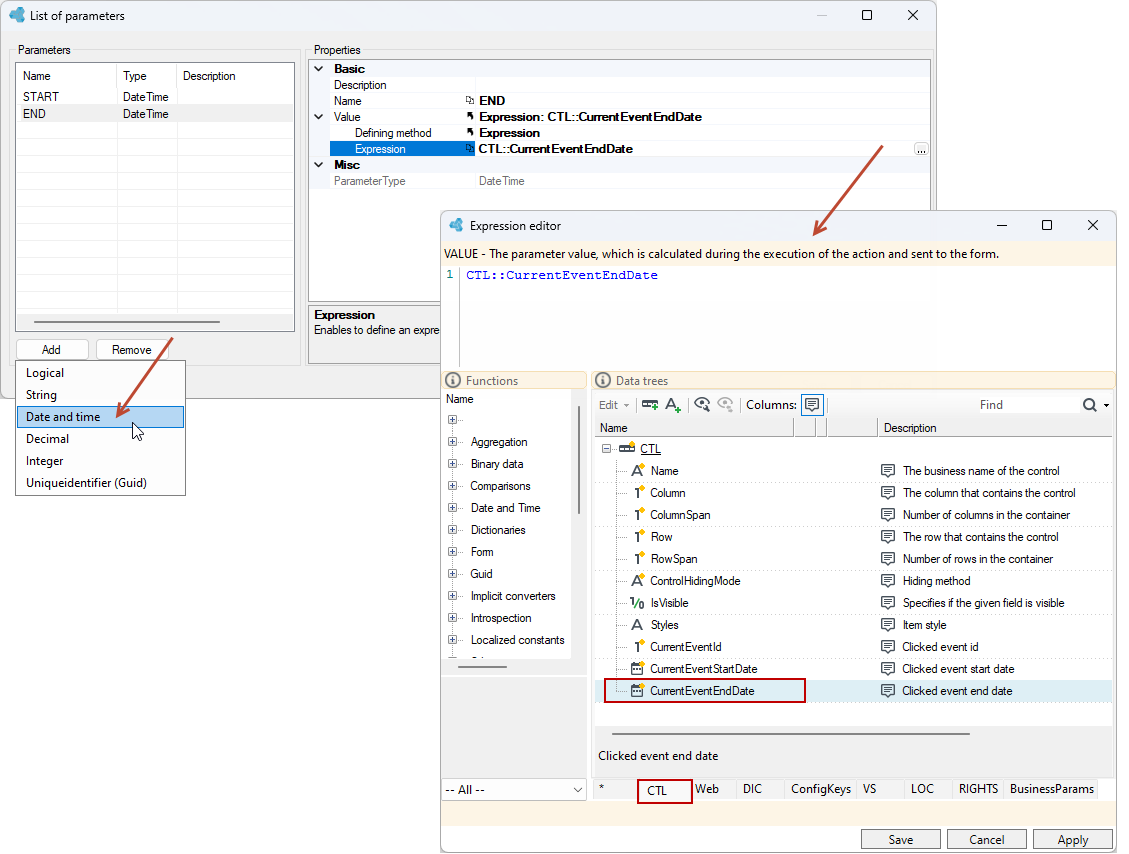Collapse the Misc properties group
Viewport: 1129px width, 854px height.
pos(319,165)
